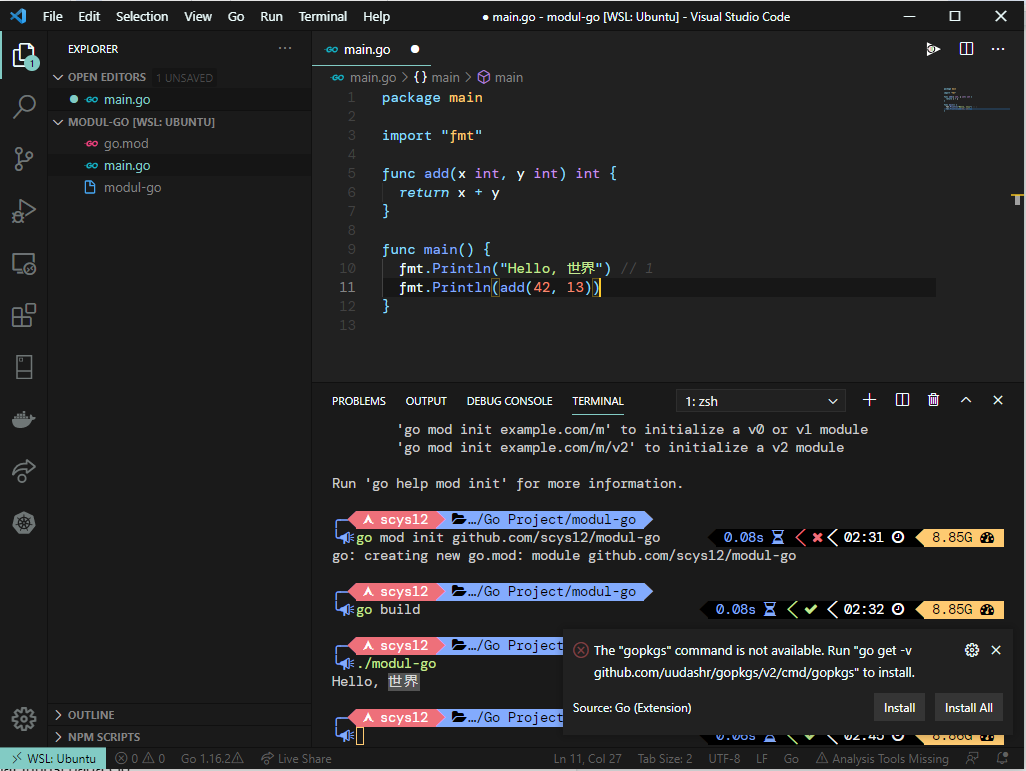The image size is (1026, 771).
Task: Open the terminal selector dropdown '1: zsh'
Action: coord(760,401)
